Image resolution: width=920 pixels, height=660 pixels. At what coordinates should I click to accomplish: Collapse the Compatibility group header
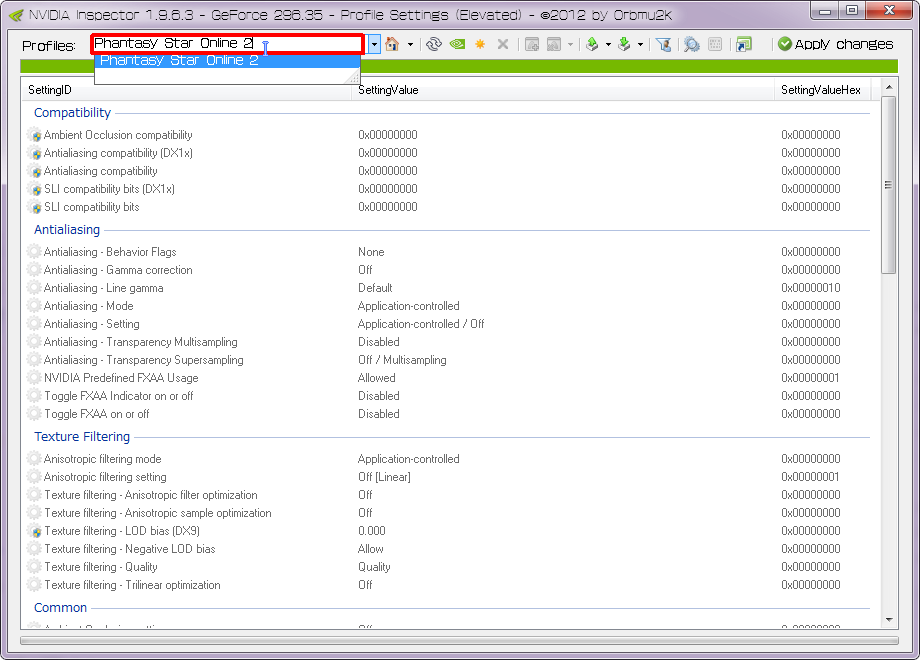point(72,113)
